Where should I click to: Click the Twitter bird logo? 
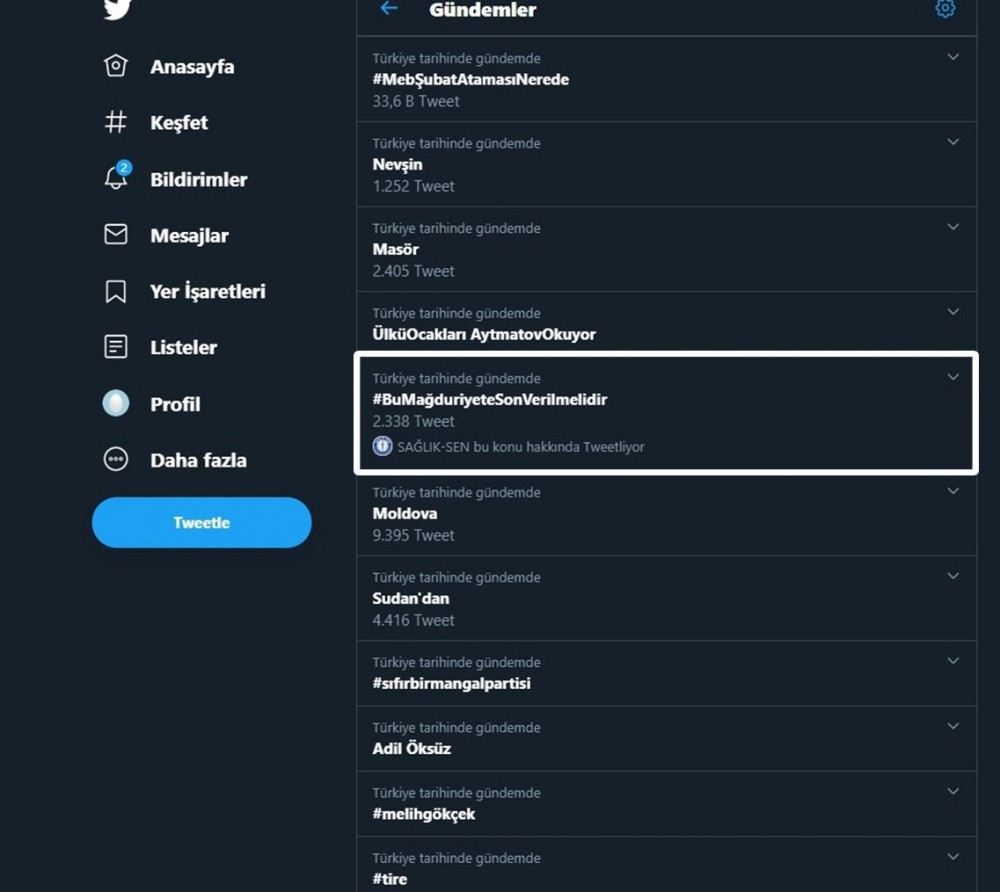point(117,8)
